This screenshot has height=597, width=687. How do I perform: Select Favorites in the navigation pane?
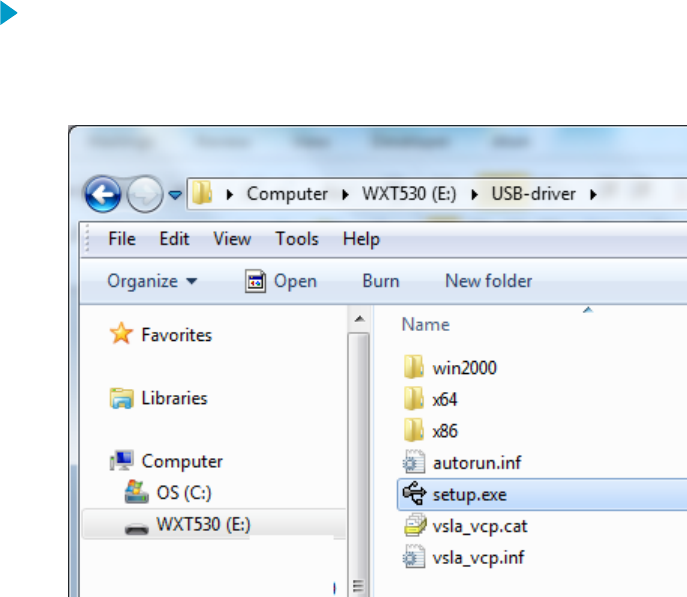coord(177,335)
